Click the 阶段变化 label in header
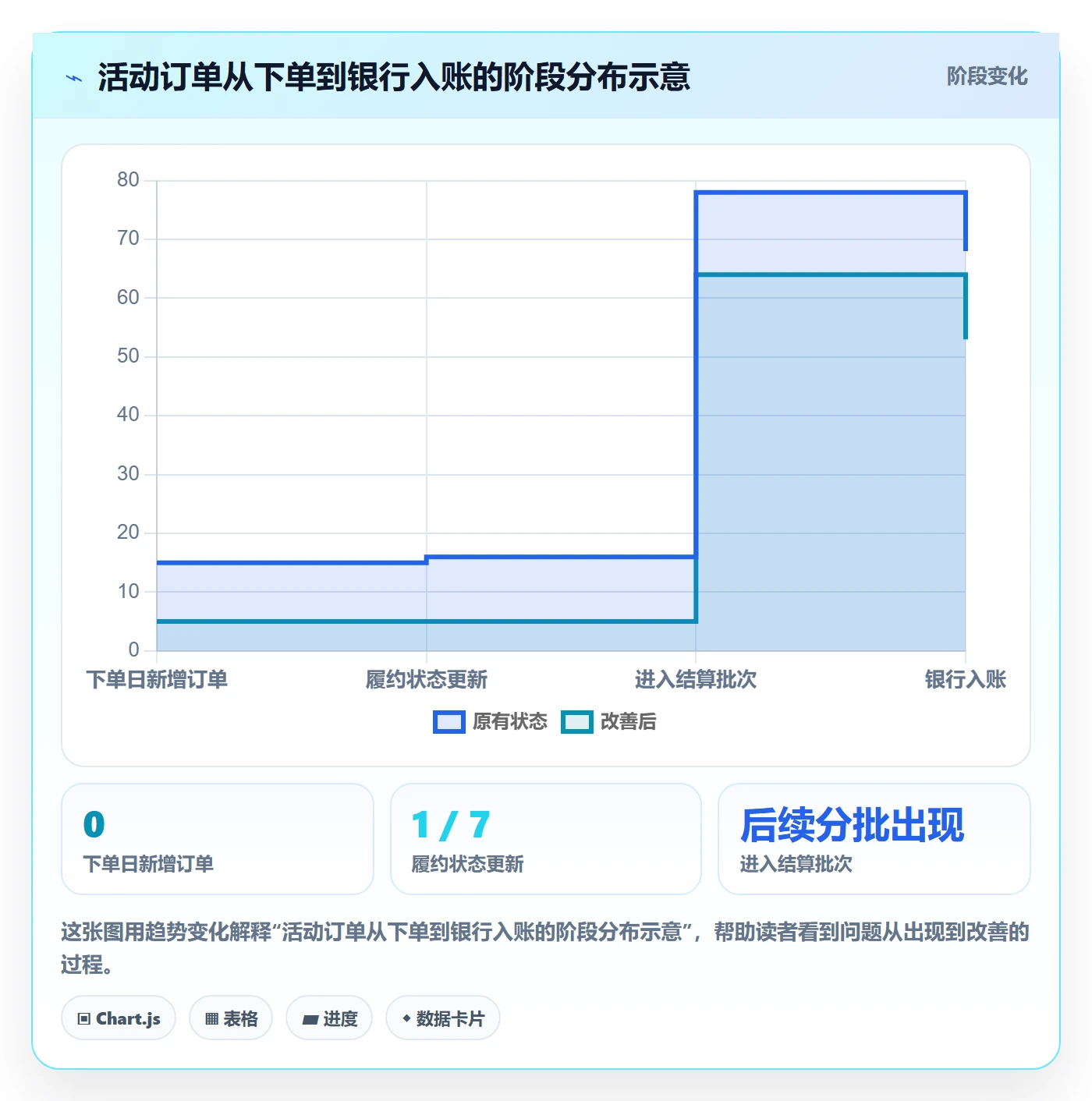 click(987, 76)
